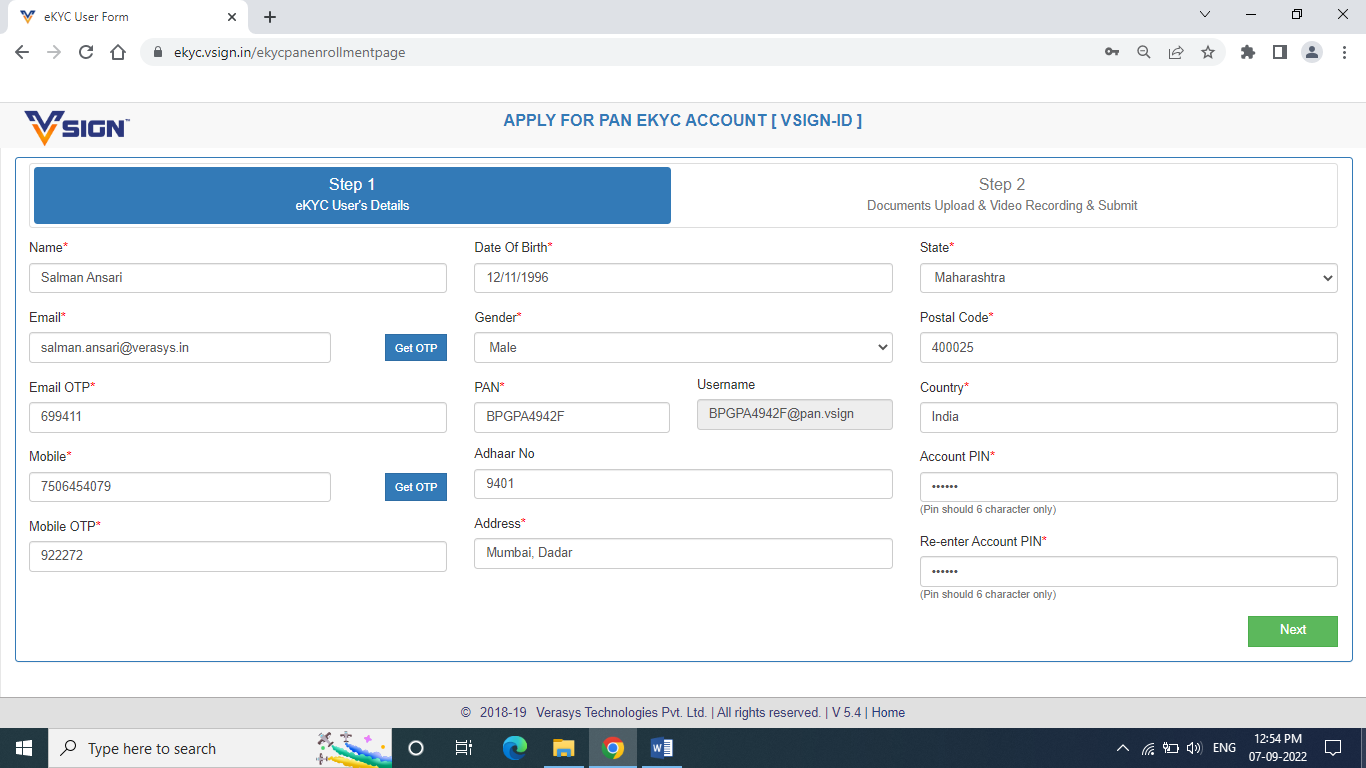Click the APPLY FOR PAN EKYC ACCOUNT heading

tap(683, 121)
